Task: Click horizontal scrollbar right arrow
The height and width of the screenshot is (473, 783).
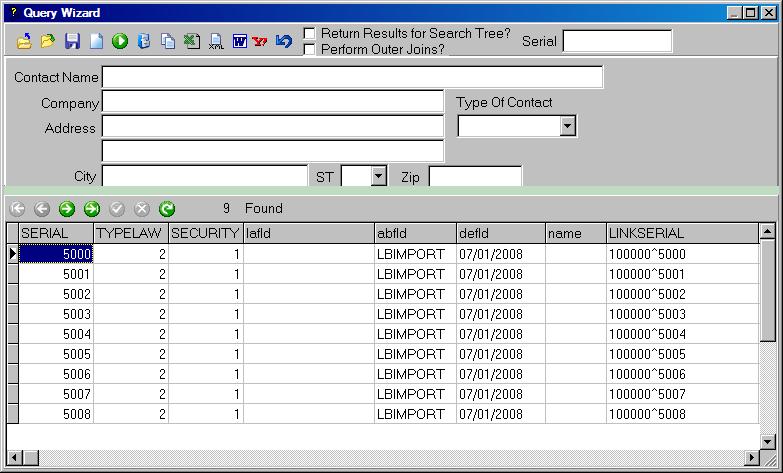Action: coord(752,457)
